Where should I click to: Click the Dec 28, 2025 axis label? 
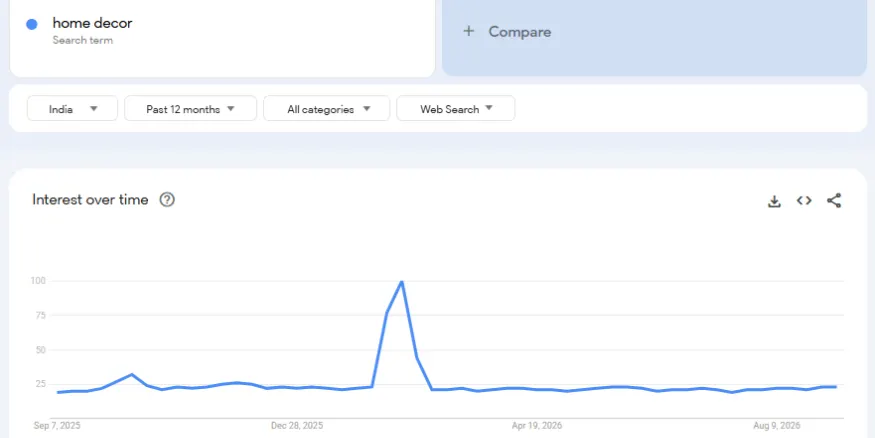point(297,426)
